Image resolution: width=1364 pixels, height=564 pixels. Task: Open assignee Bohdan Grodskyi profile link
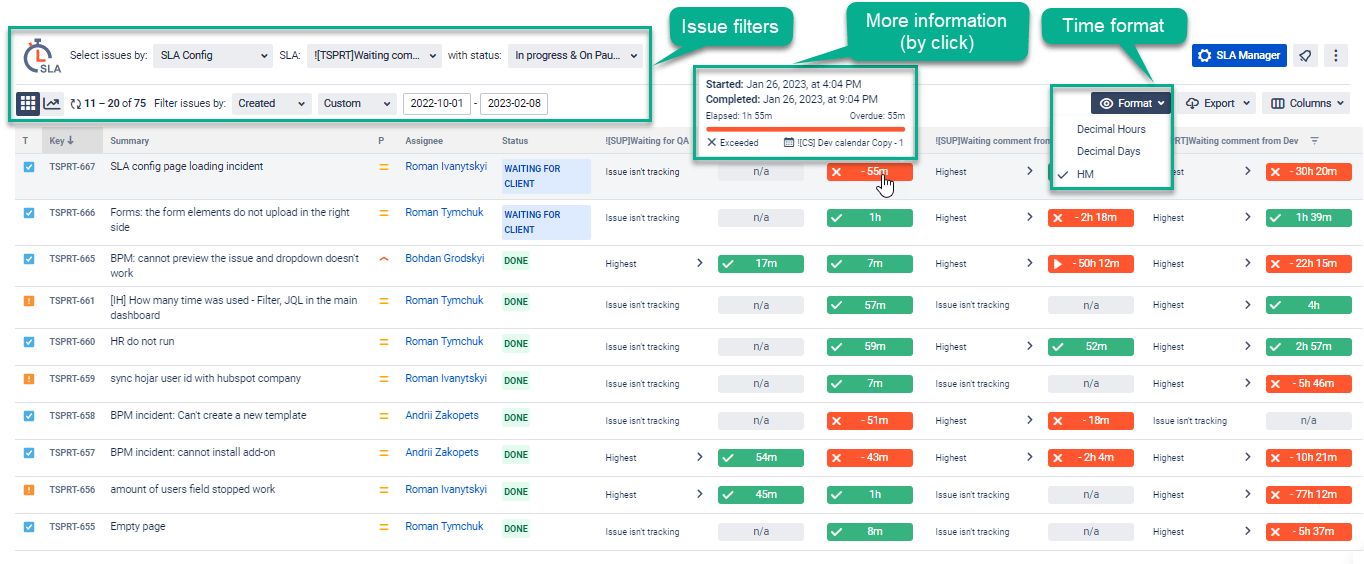point(445,259)
